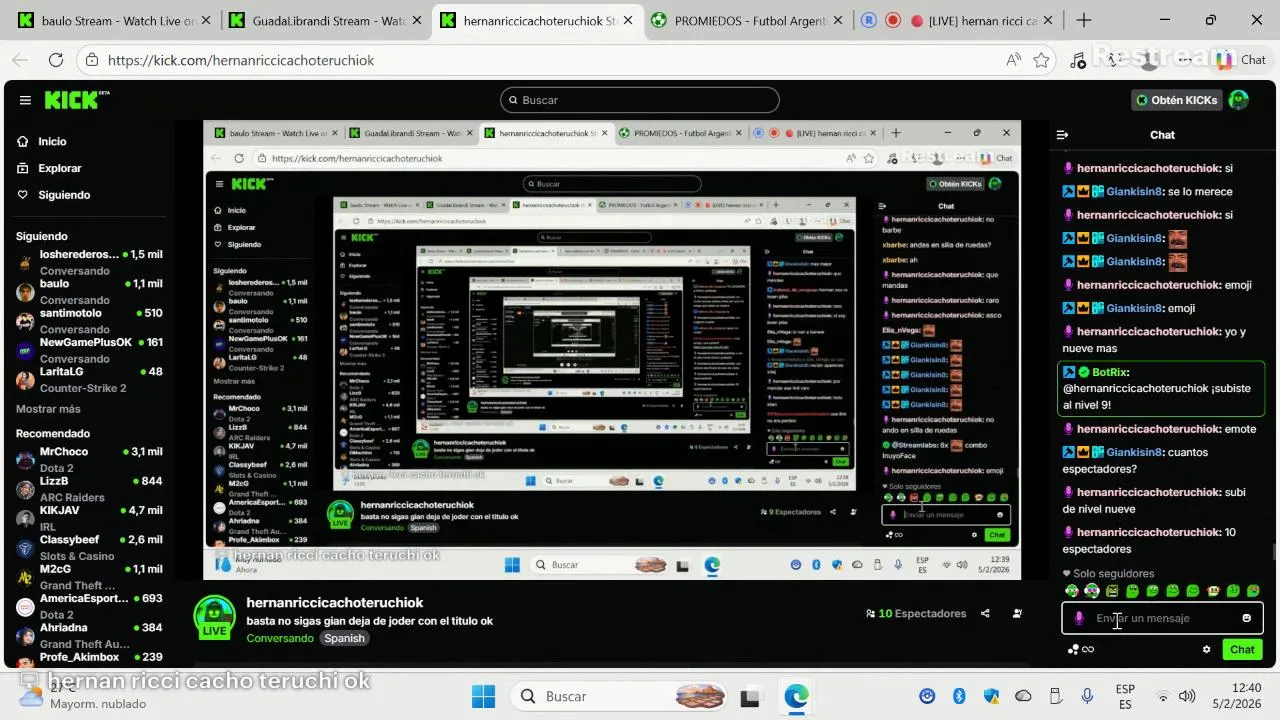The width and height of the screenshot is (1280, 720).
Task: Select first quick emote with headphones
Action: (1072, 591)
